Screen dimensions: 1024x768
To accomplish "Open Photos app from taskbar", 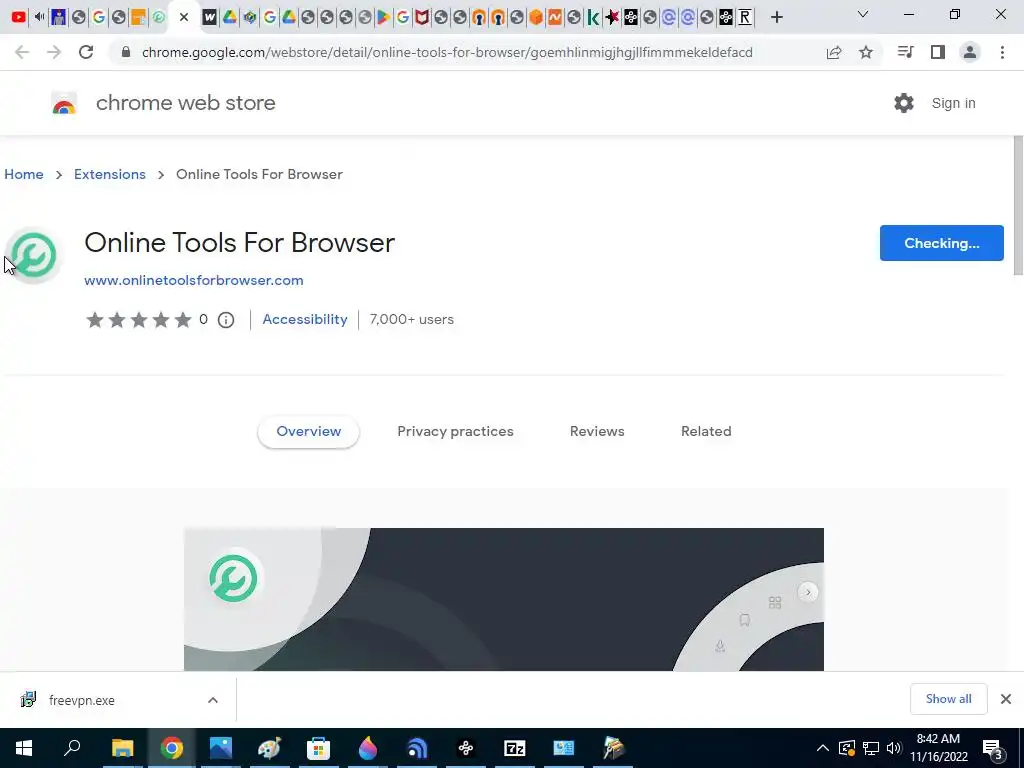I will 221,748.
